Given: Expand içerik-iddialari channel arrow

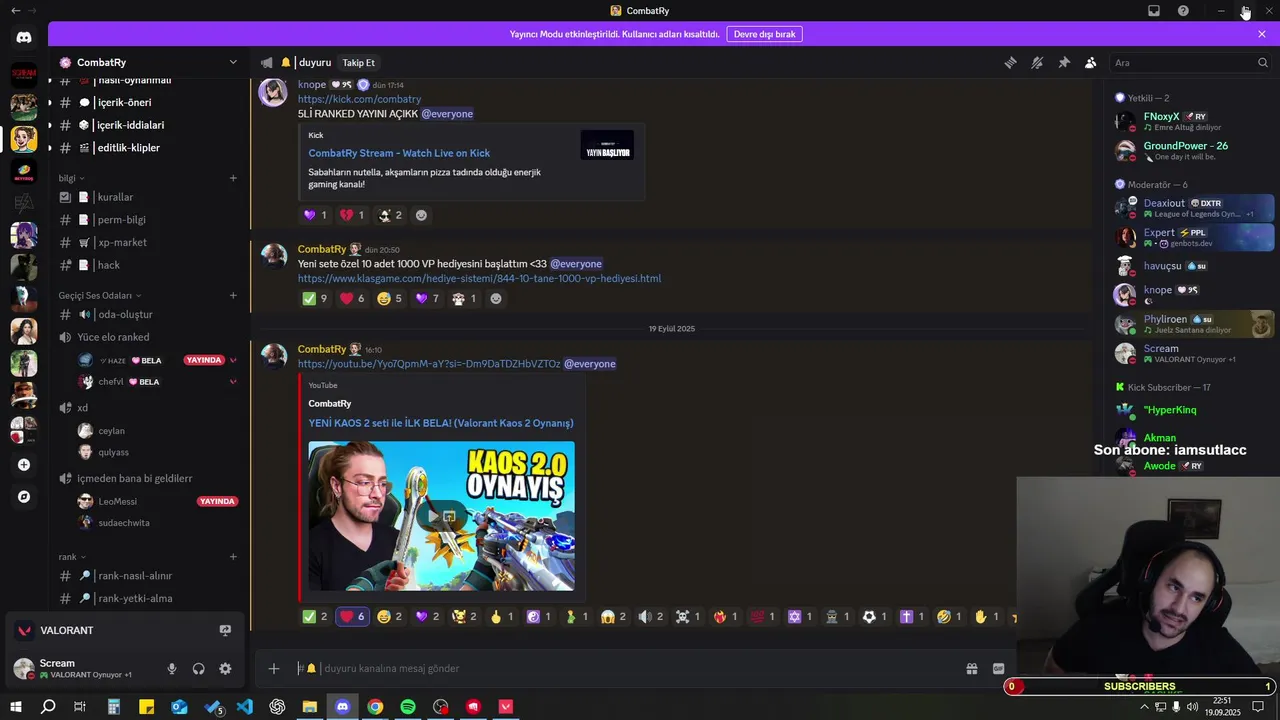Looking at the screenshot, I should click(50, 125).
